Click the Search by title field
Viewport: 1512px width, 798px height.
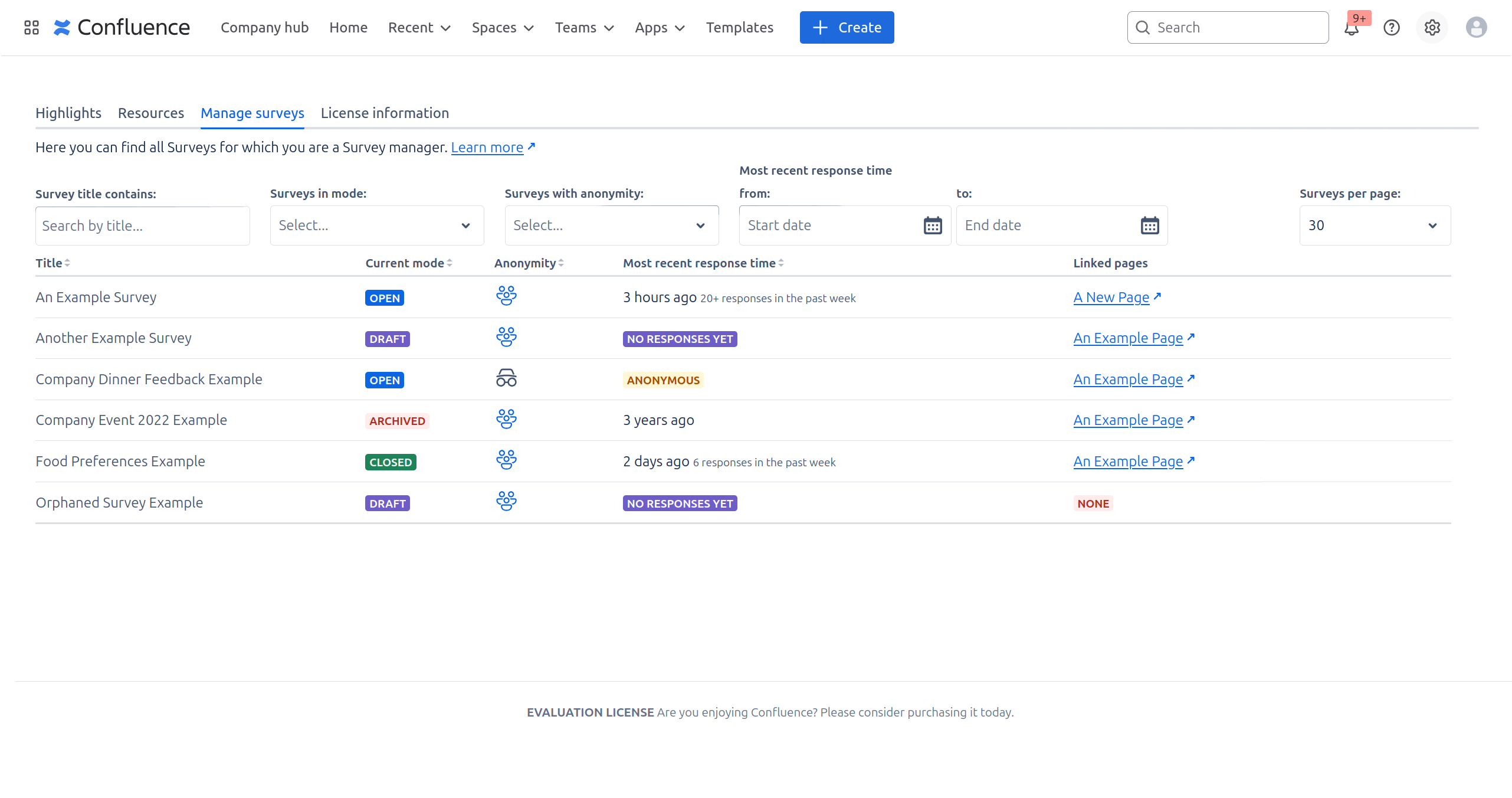(142, 226)
